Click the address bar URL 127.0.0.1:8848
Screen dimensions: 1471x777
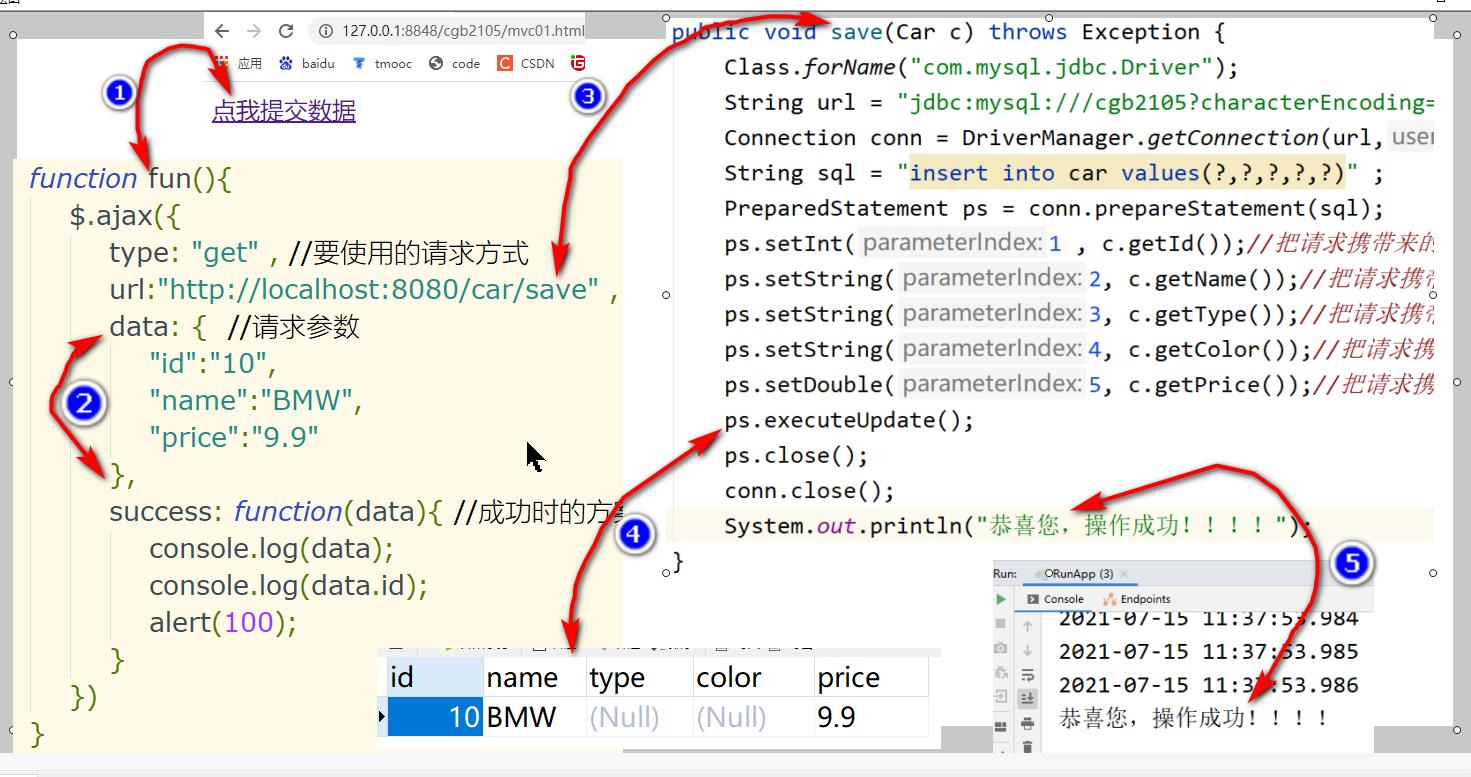pyautogui.click(x=463, y=31)
